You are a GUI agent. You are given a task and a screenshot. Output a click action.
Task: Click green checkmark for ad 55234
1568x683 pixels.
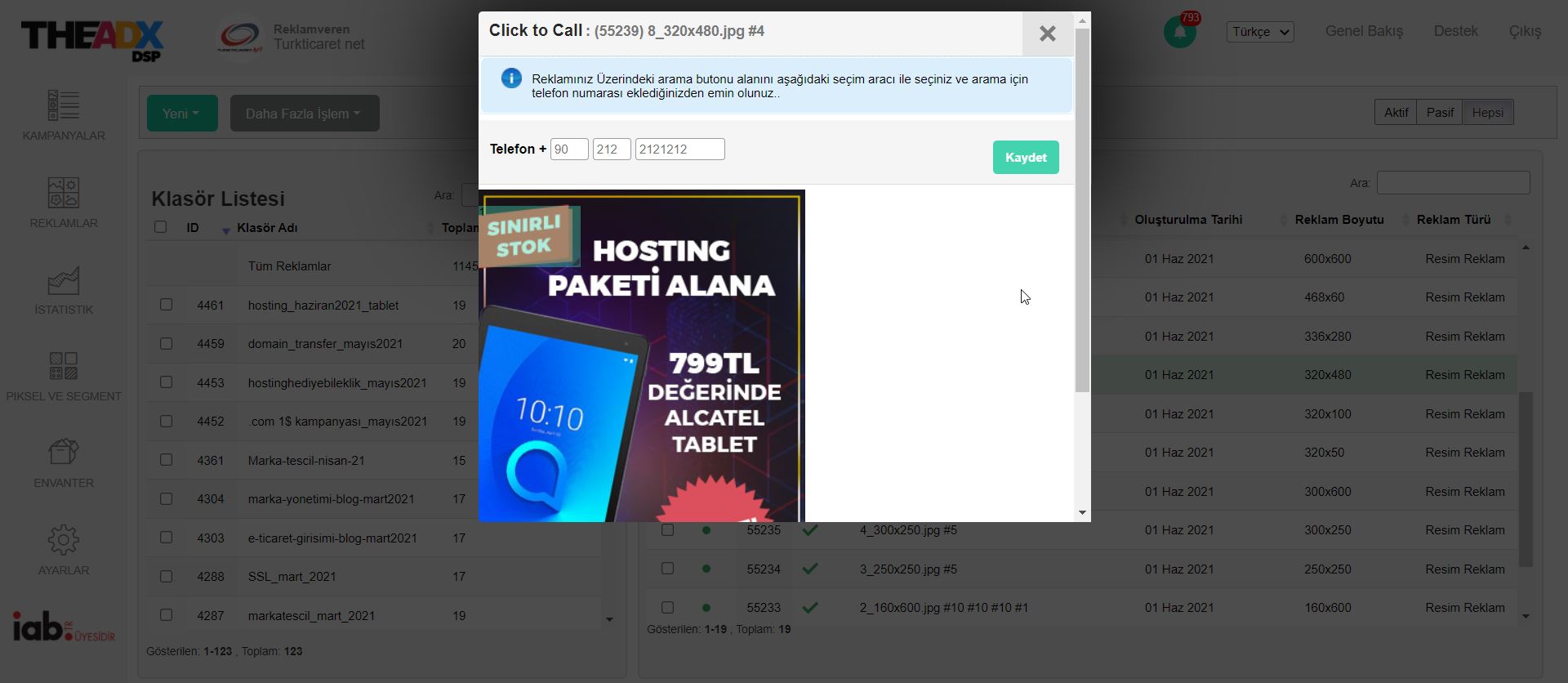(x=810, y=569)
